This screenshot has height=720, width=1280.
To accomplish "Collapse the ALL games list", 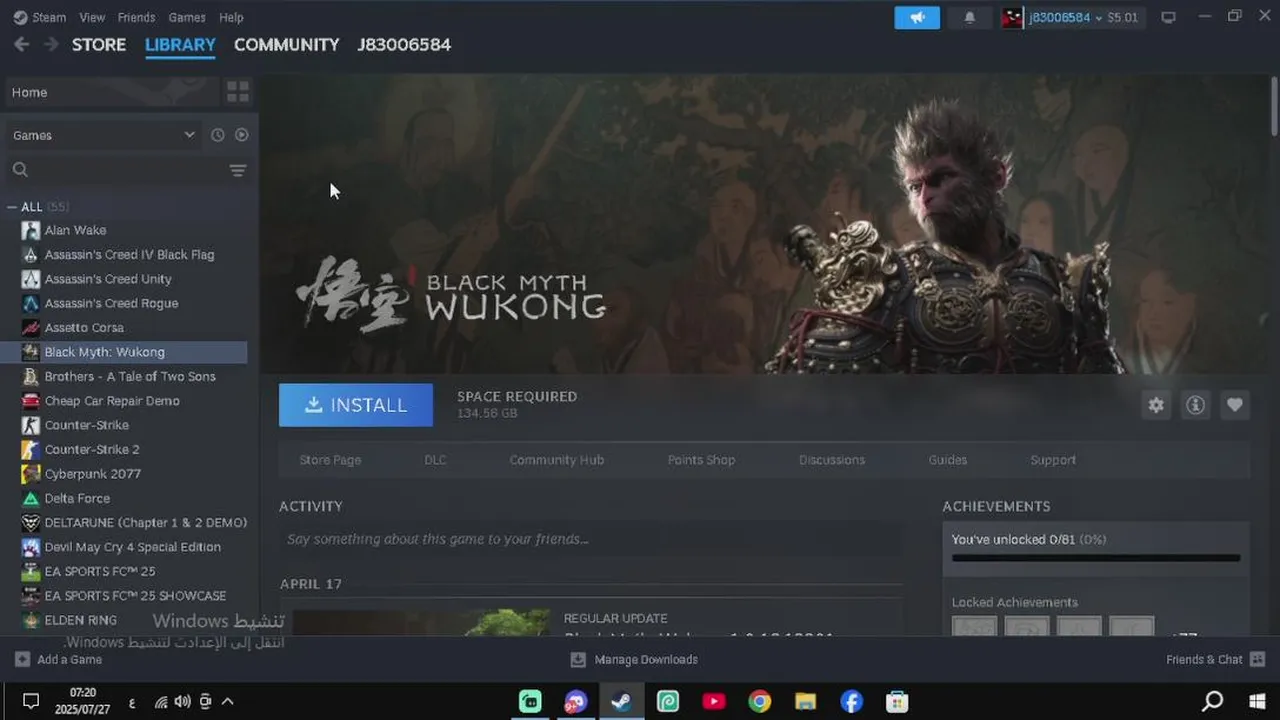I will pyautogui.click(x=12, y=207).
